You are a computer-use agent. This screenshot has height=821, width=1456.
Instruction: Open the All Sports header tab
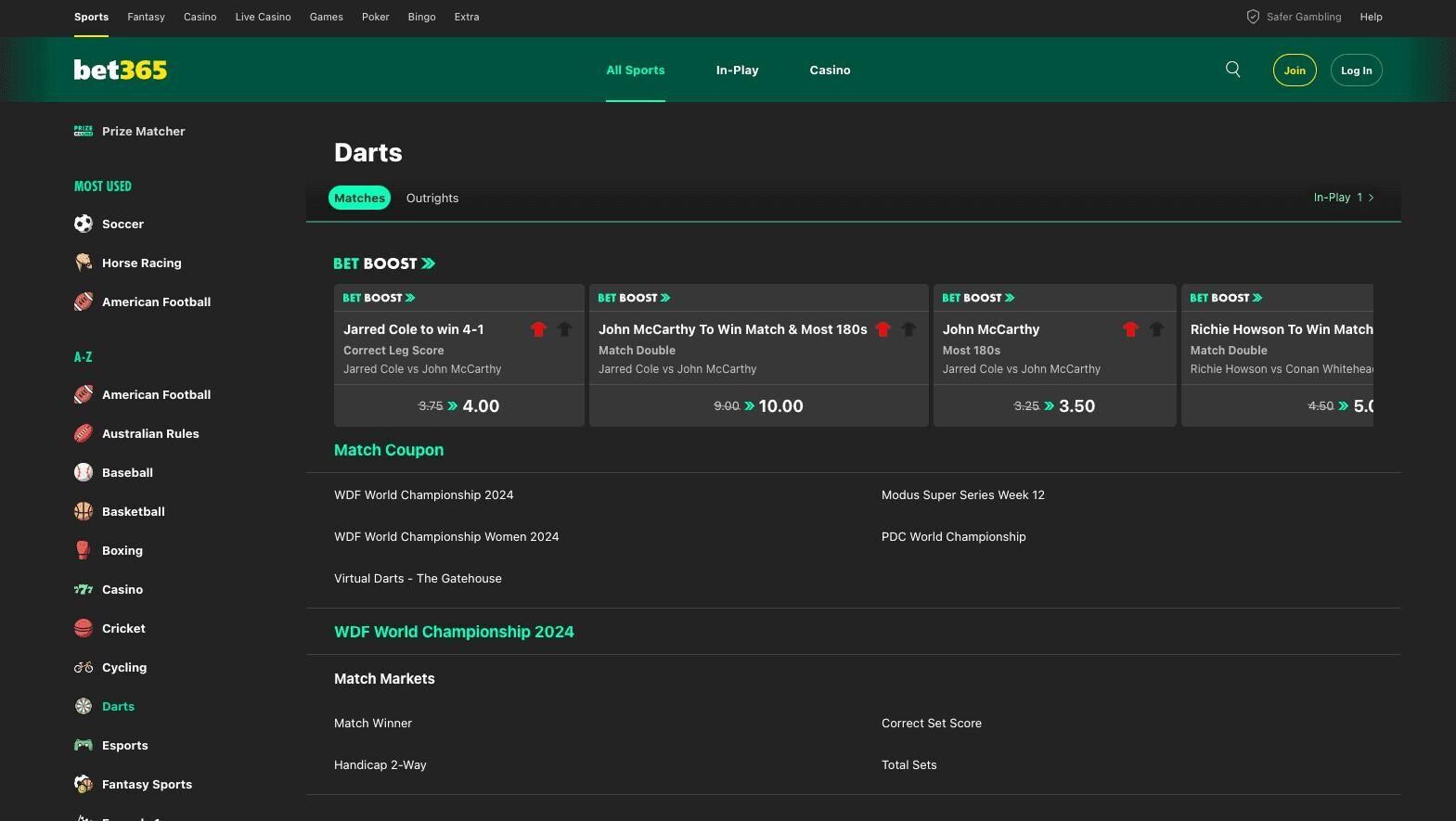(x=636, y=70)
